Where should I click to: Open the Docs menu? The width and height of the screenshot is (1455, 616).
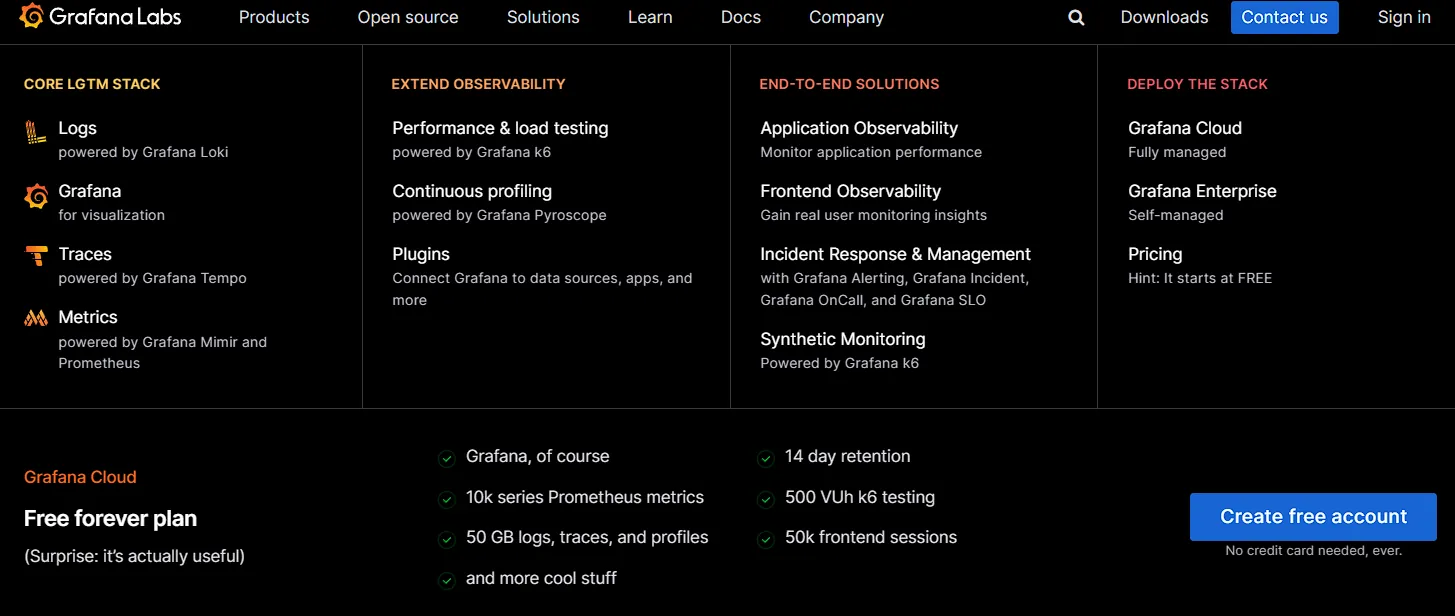pos(741,17)
